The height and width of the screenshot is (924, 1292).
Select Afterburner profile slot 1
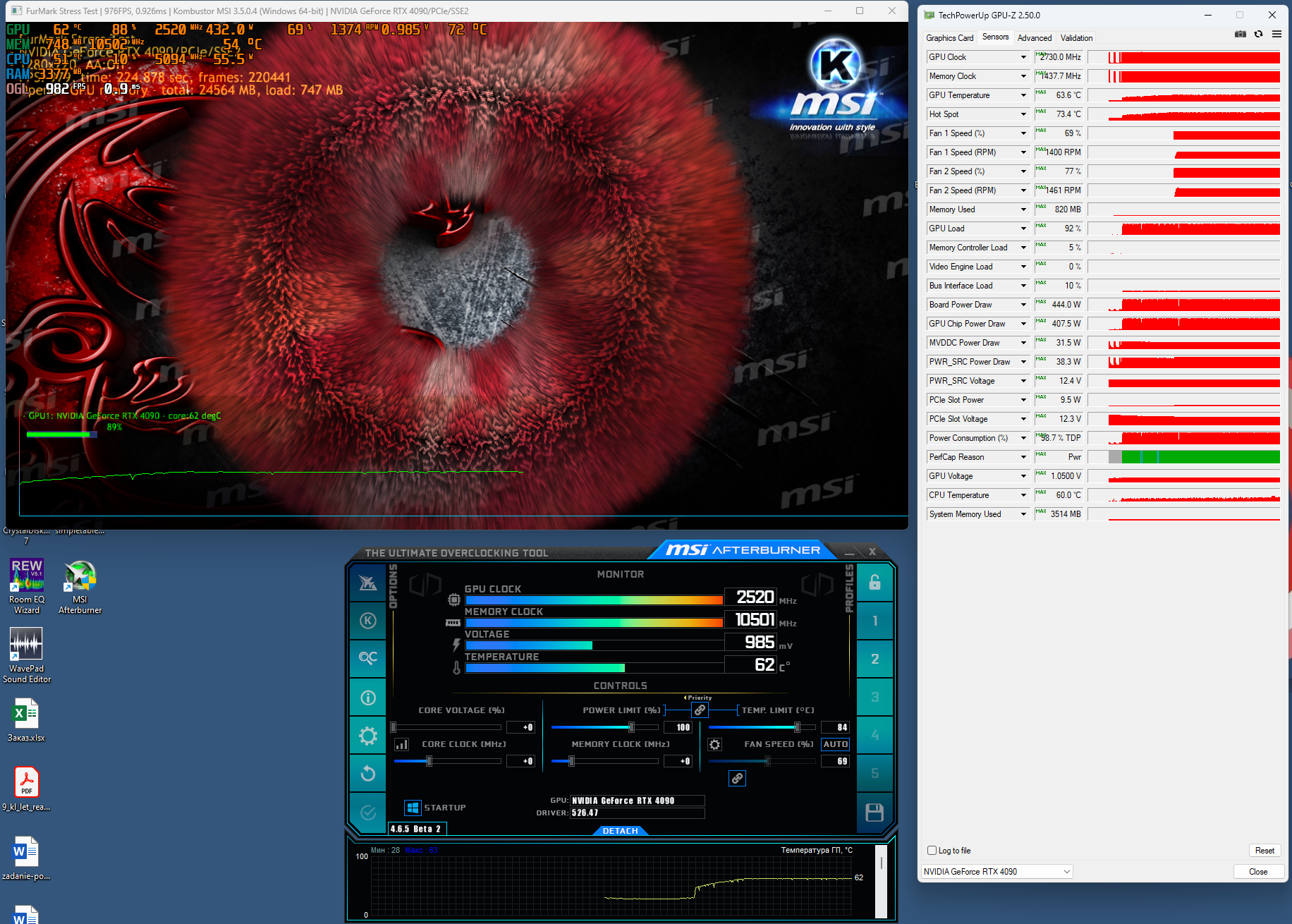(x=874, y=621)
